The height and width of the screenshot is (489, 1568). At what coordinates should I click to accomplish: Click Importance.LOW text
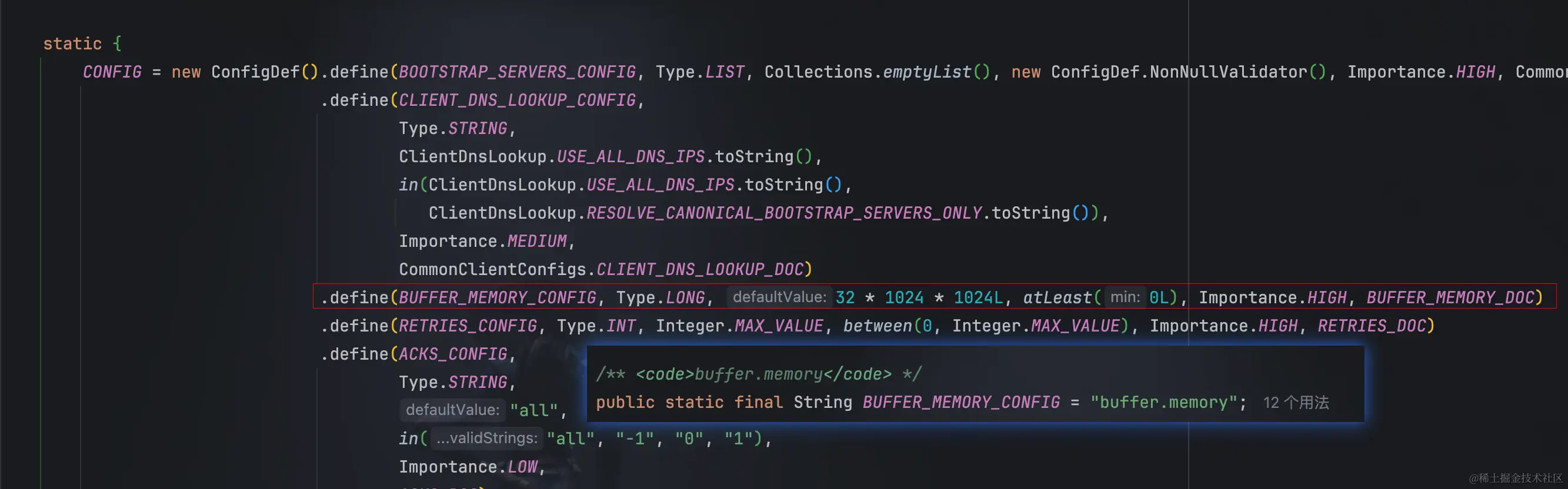pos(468,467)
